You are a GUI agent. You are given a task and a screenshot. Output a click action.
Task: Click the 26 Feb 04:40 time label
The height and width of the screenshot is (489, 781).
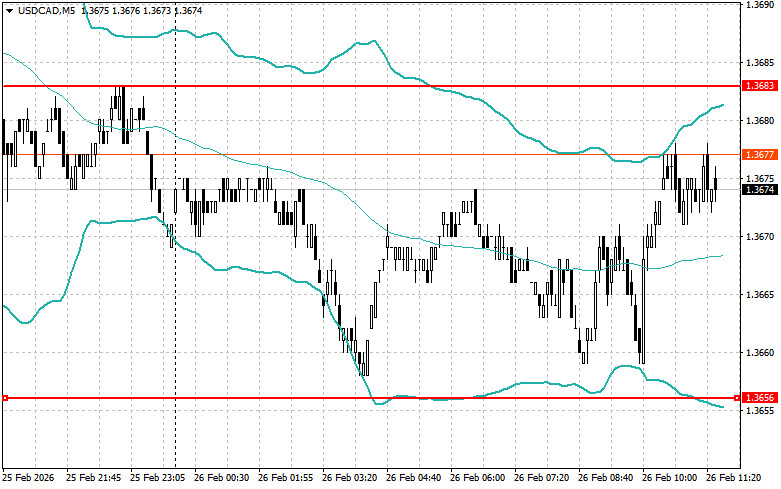click(413, 478)
